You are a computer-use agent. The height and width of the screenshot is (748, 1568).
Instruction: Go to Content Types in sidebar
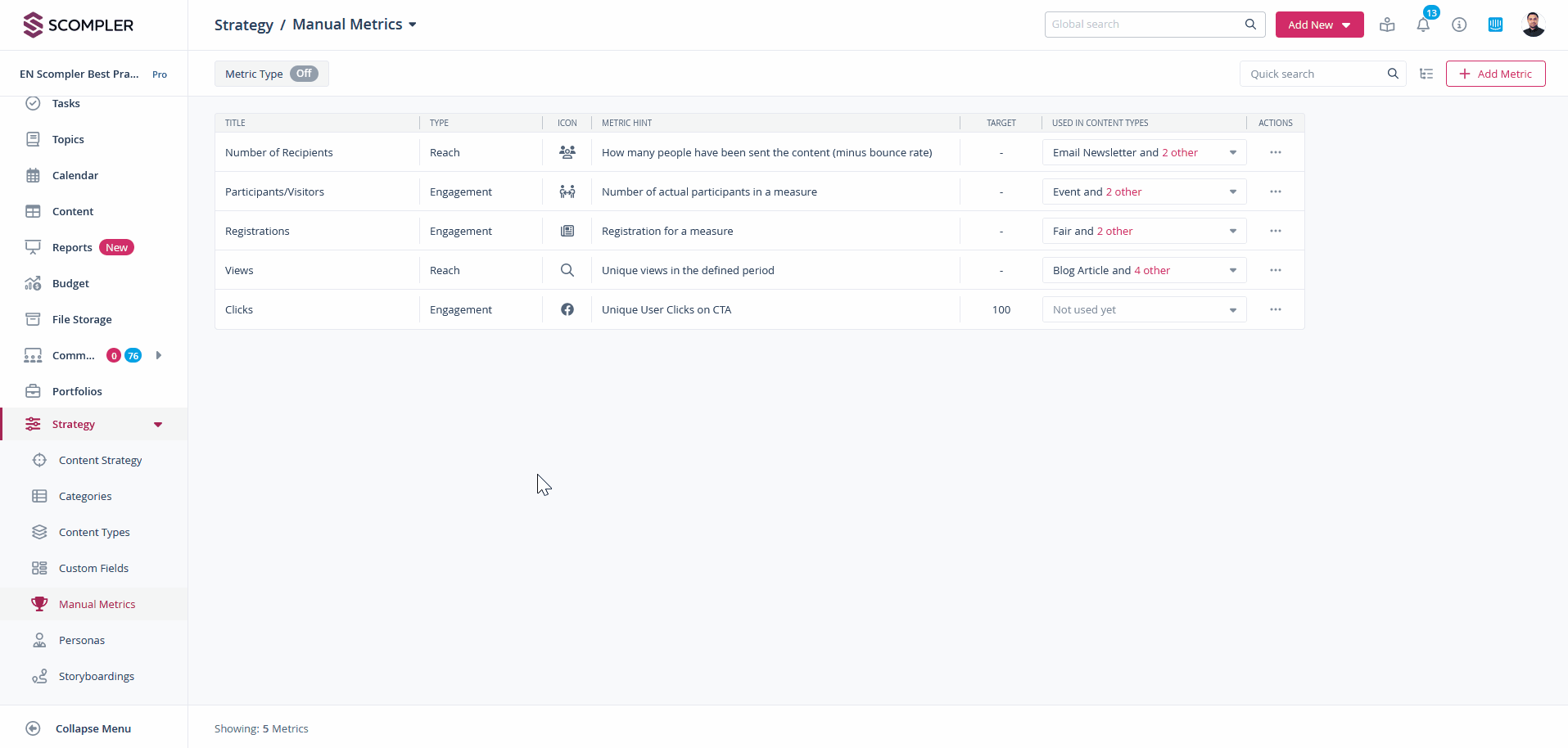[94, 532]
